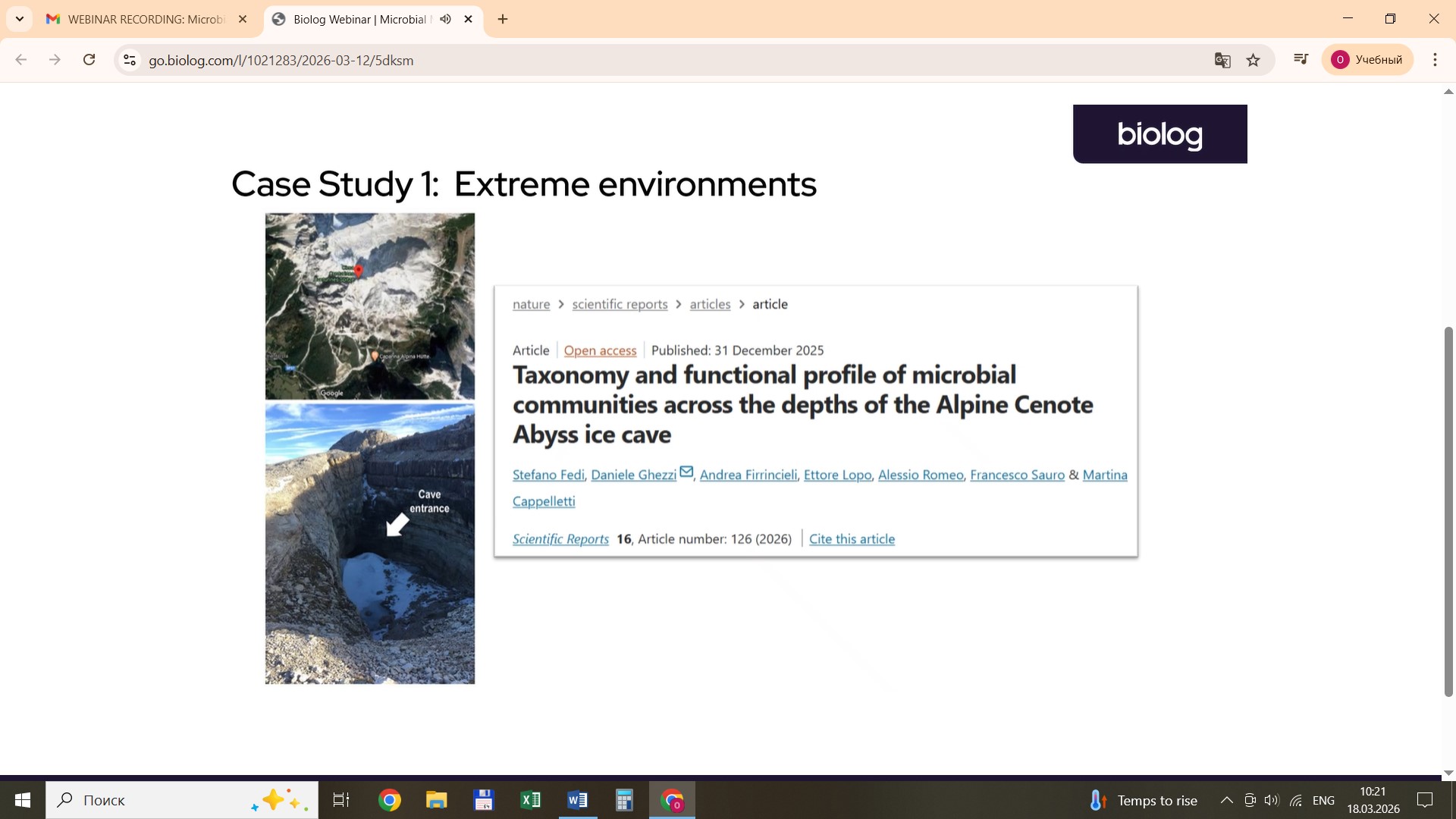This screenshot has height=819, width=1456.
Task: Toggle ENG keyboard language indicator
Action: click(x=1323, y=800)
